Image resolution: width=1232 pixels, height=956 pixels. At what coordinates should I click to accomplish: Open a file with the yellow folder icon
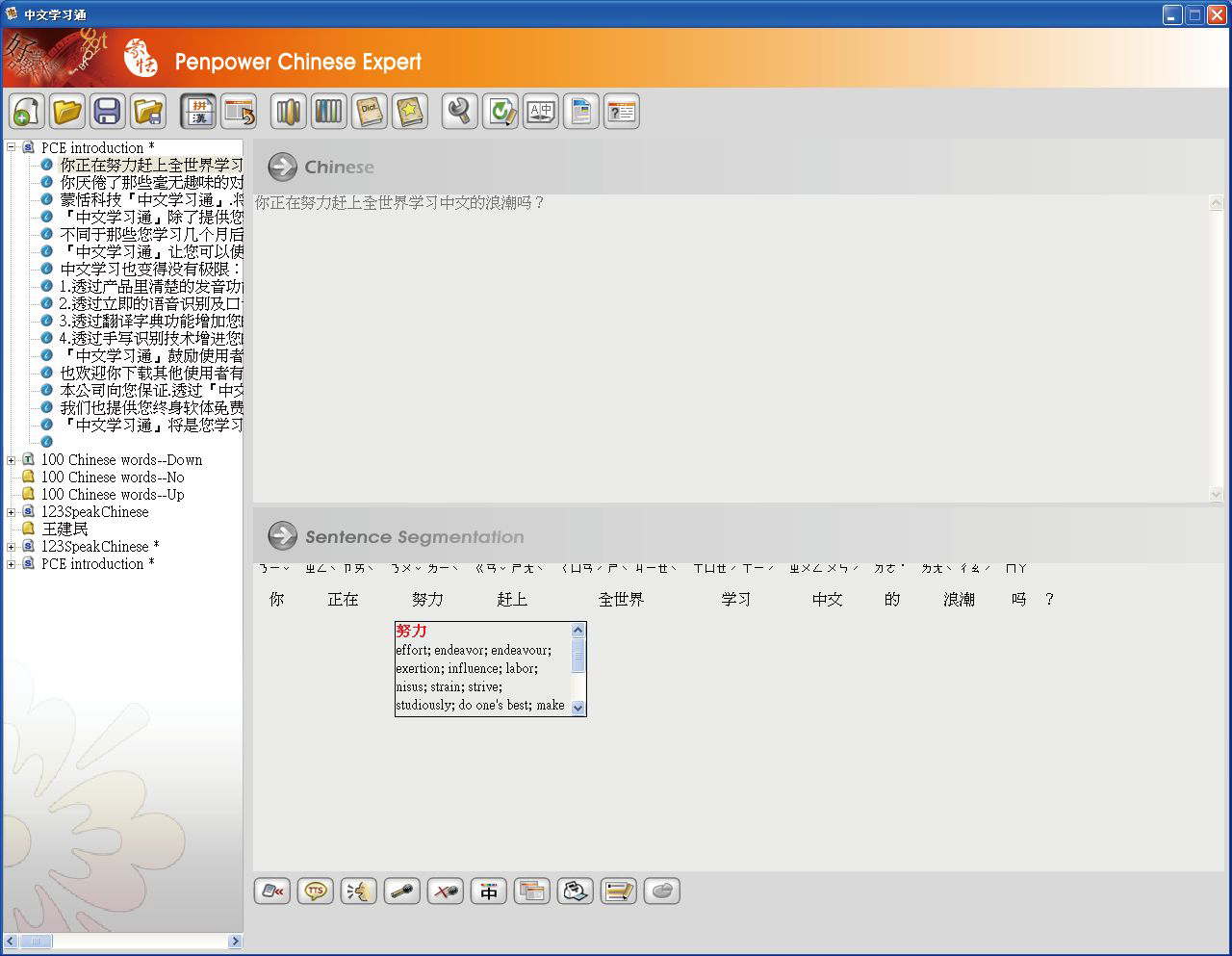click(x=67, y=112)
